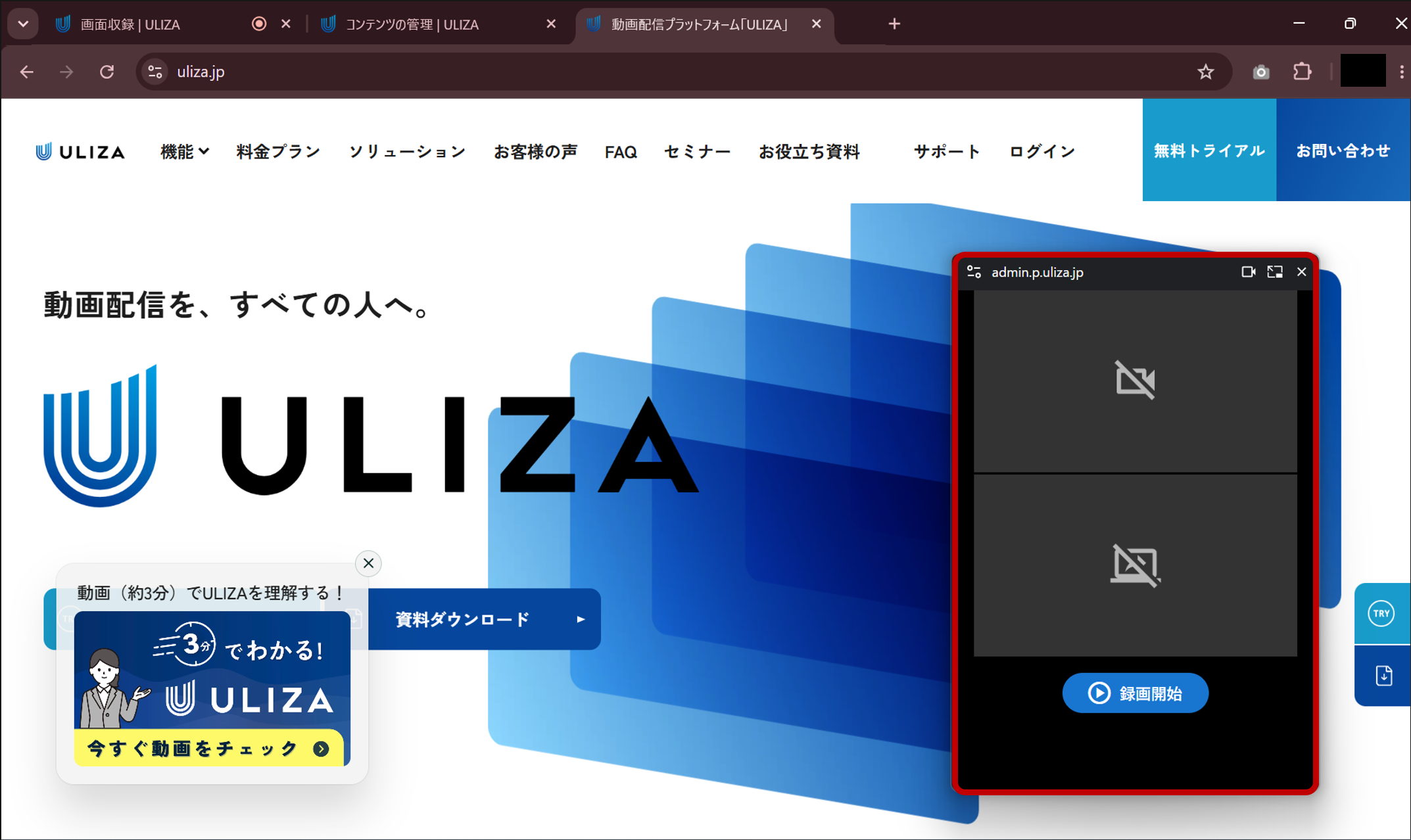1411x840 pixels.
Task: Reload the uliza.jp page
Action: point(107,72)
